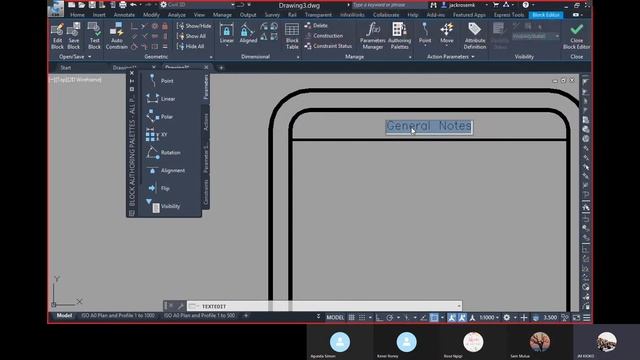This screenshot has height=360, width=640.
Task: Click the Edit Block icon
Action: tap(57, 36)
